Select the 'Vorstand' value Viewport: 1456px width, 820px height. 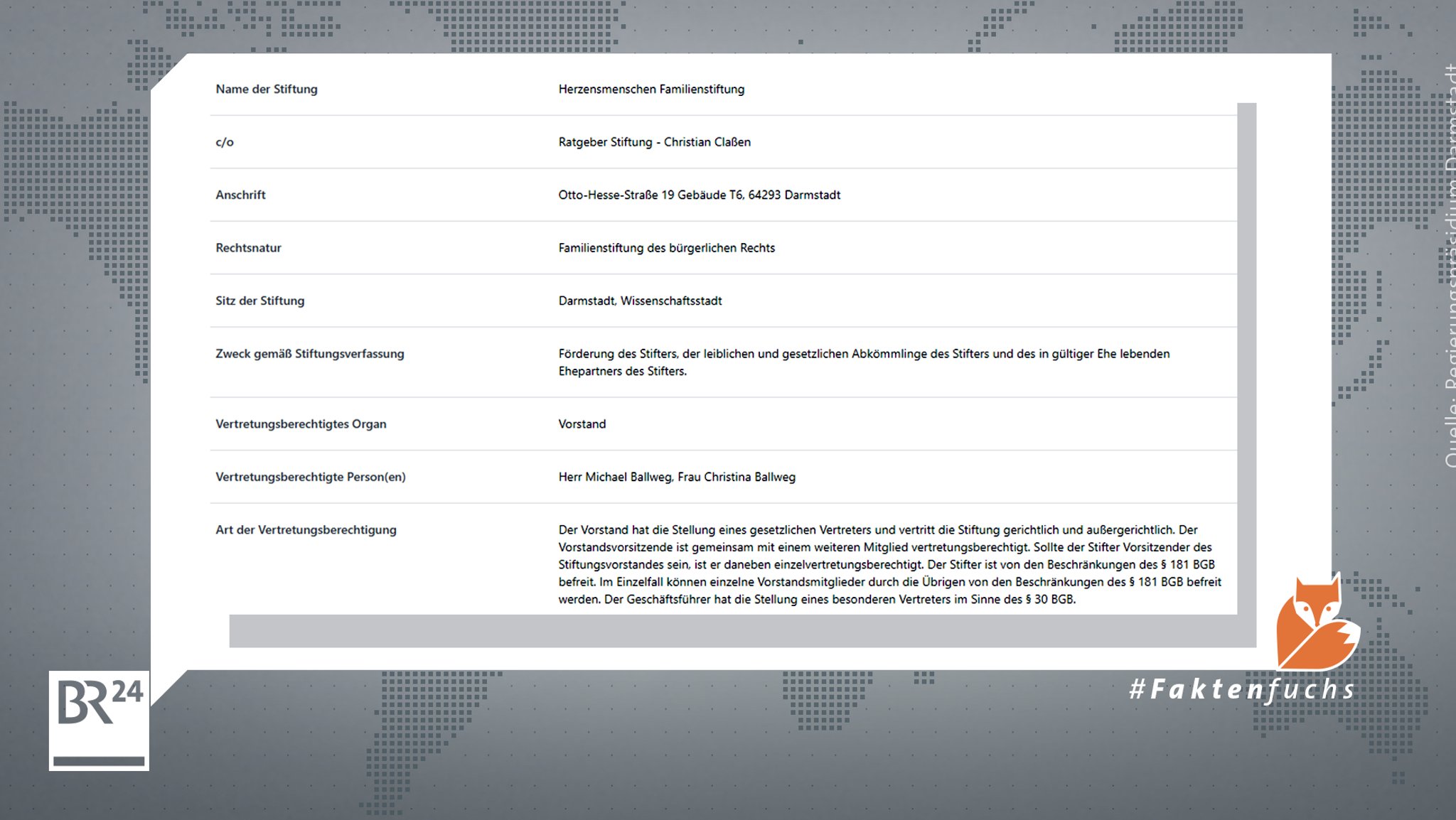[582, 424]
